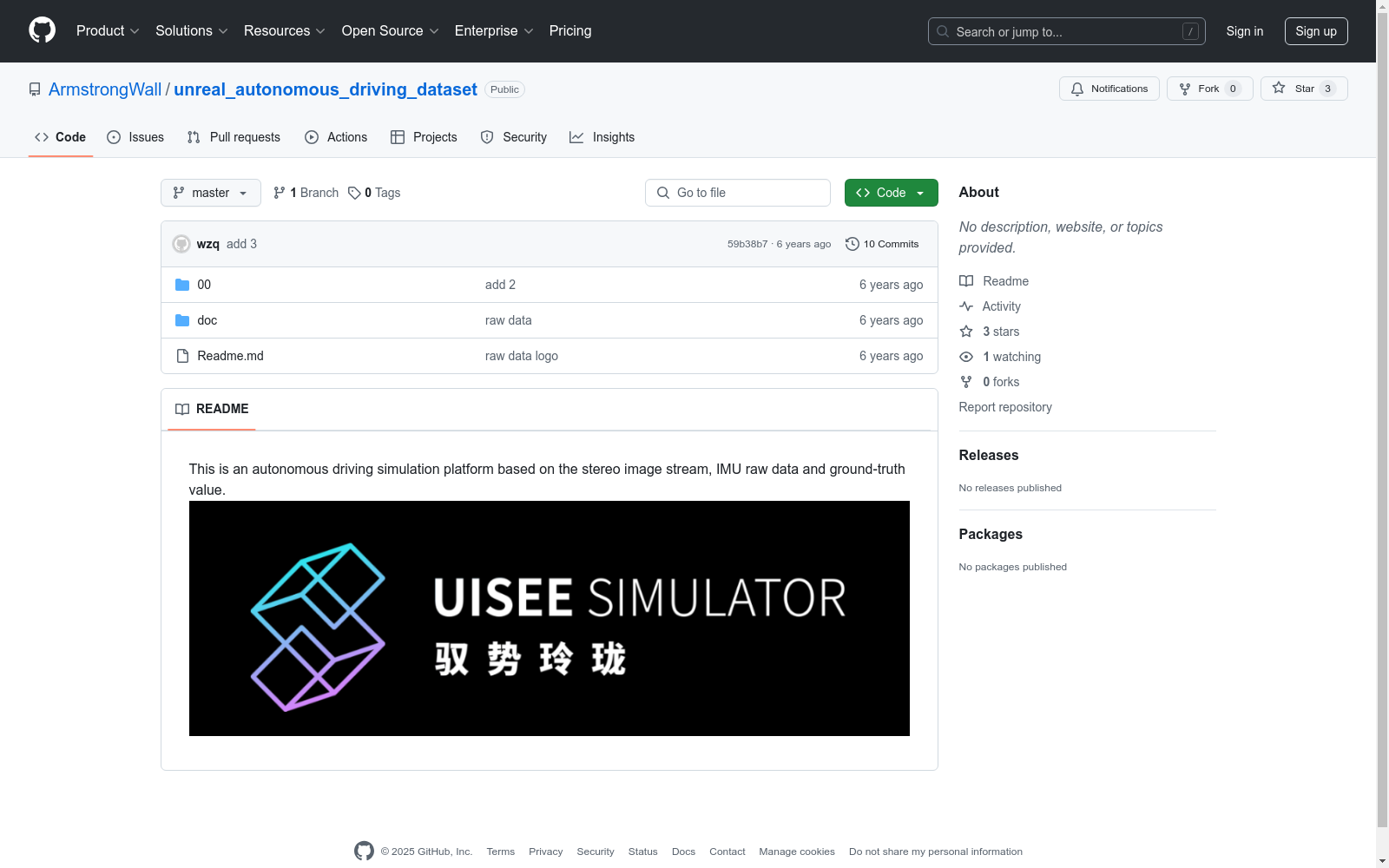Click the 1 watching link
Screen dimensions: 1389x868
[x=1011, y=357]
